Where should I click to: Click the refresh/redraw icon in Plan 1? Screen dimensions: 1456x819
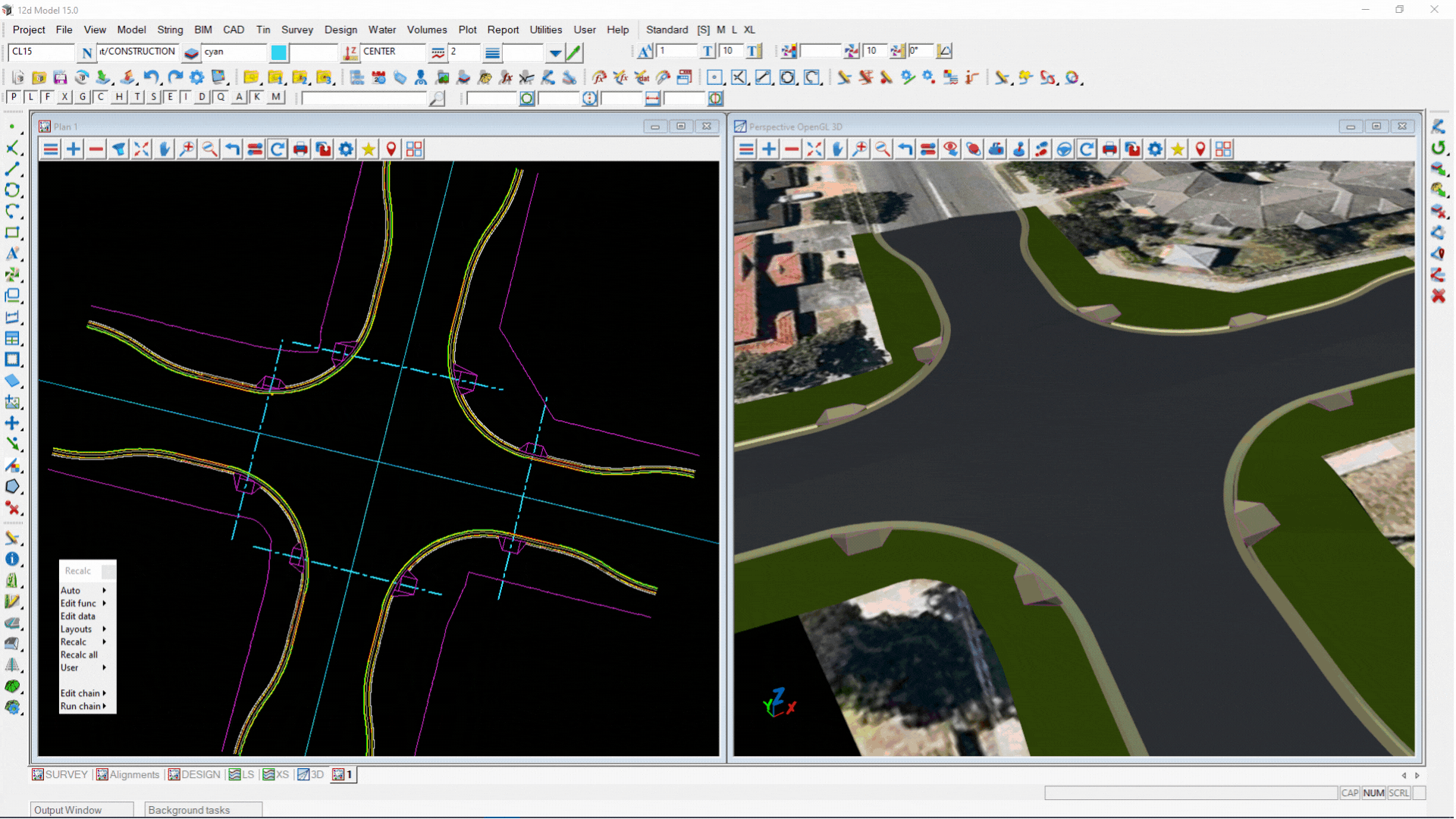click(278, 149)
